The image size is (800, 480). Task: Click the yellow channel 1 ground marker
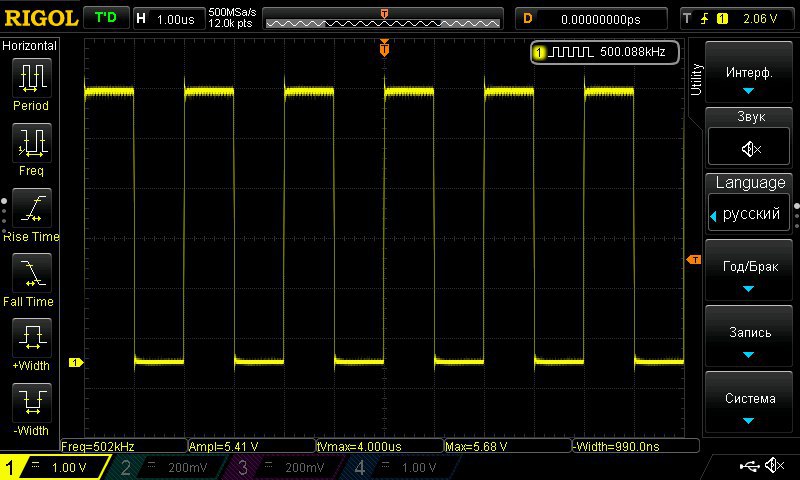(76, 362)
